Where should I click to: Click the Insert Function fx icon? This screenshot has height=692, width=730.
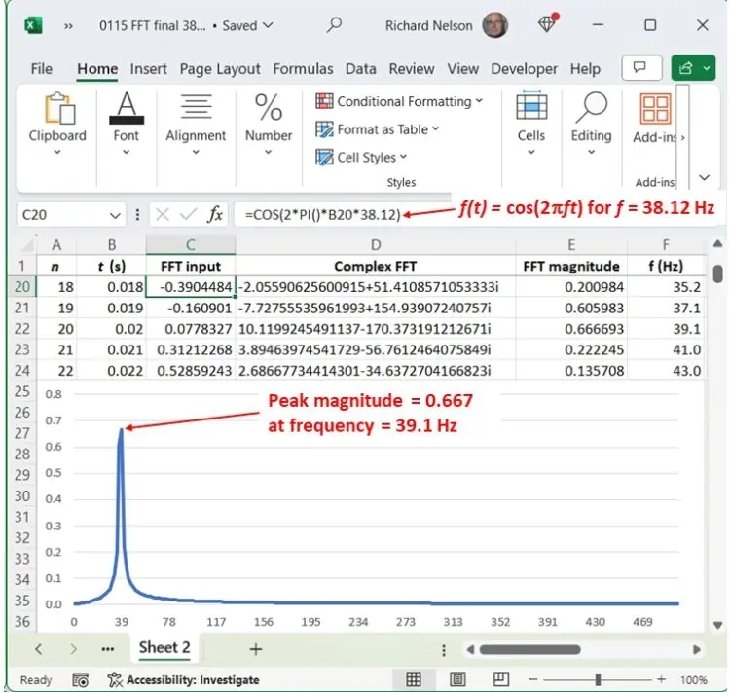215,214
